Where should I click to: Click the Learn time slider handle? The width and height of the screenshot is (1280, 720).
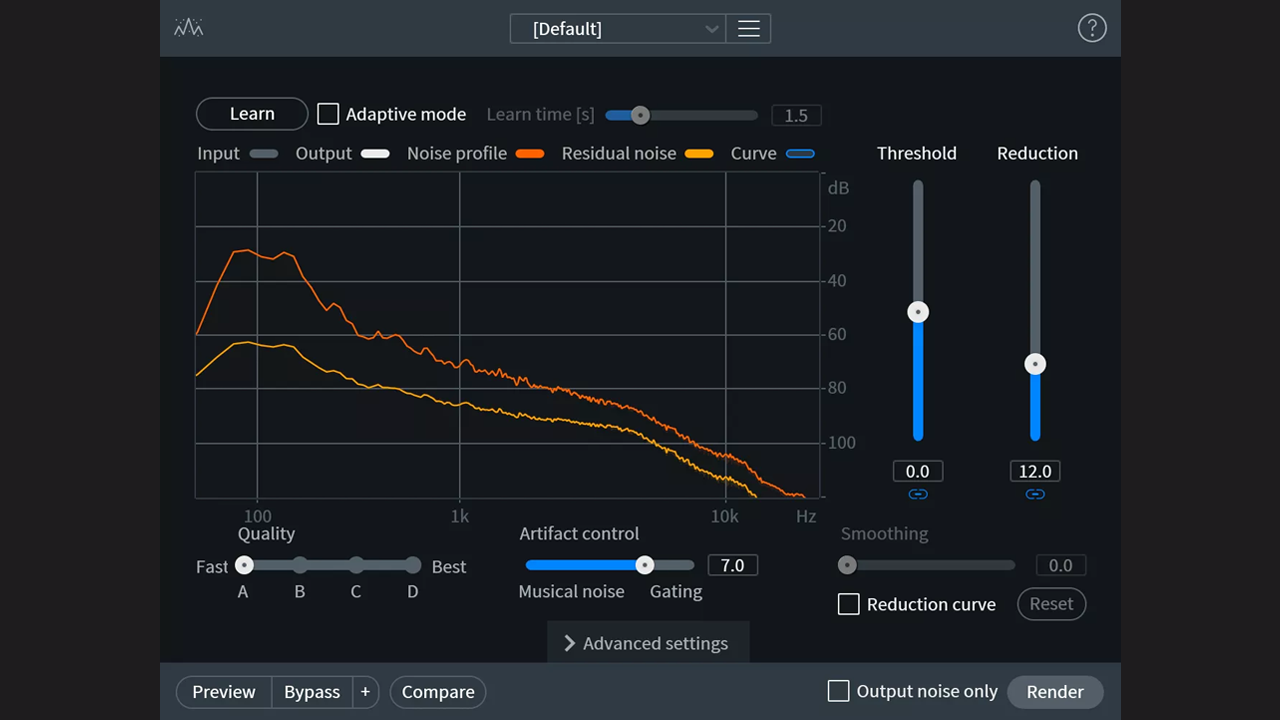tap(641, 115)
